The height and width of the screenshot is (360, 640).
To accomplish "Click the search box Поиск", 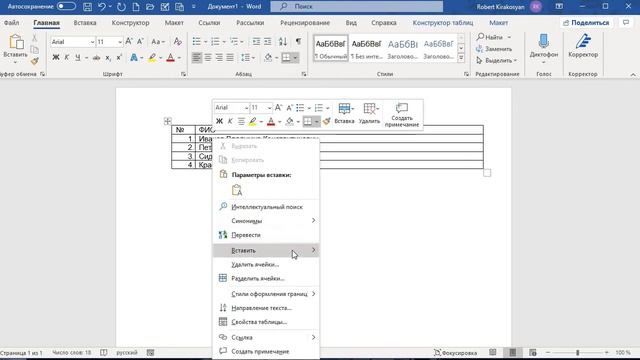I will [357, 7].
